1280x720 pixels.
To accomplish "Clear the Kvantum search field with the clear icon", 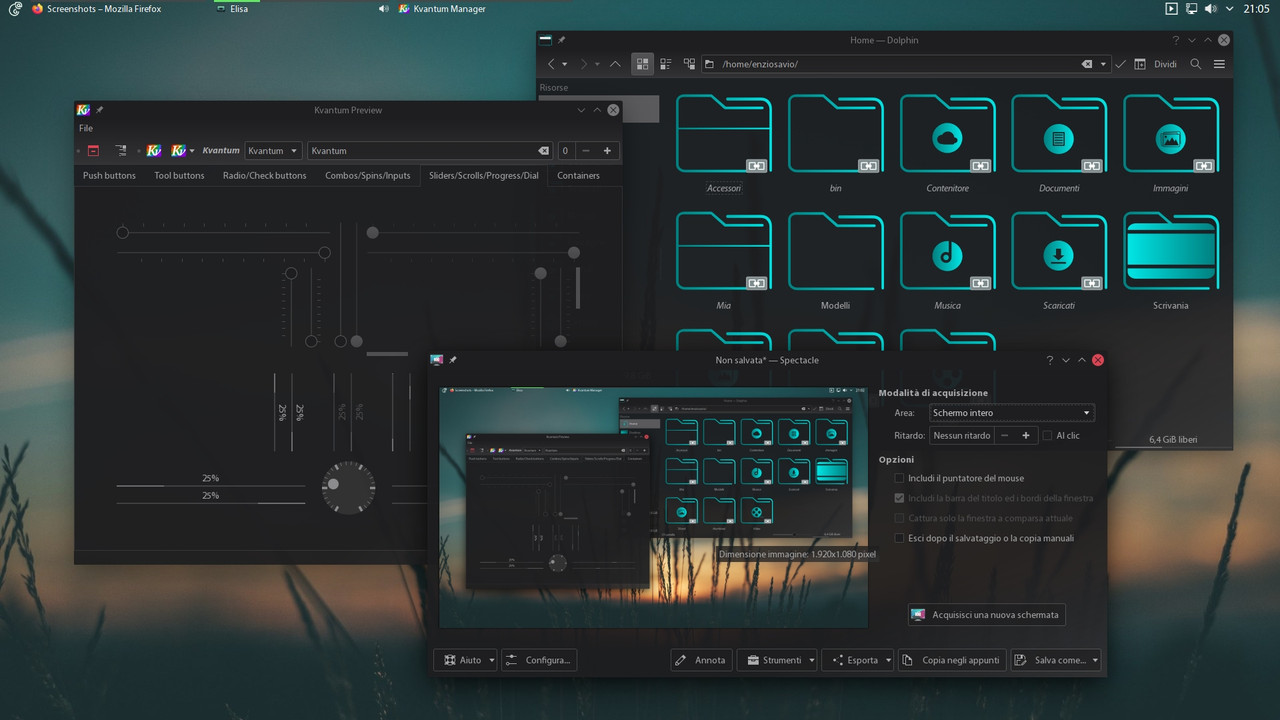I will (x=543, y=150).
